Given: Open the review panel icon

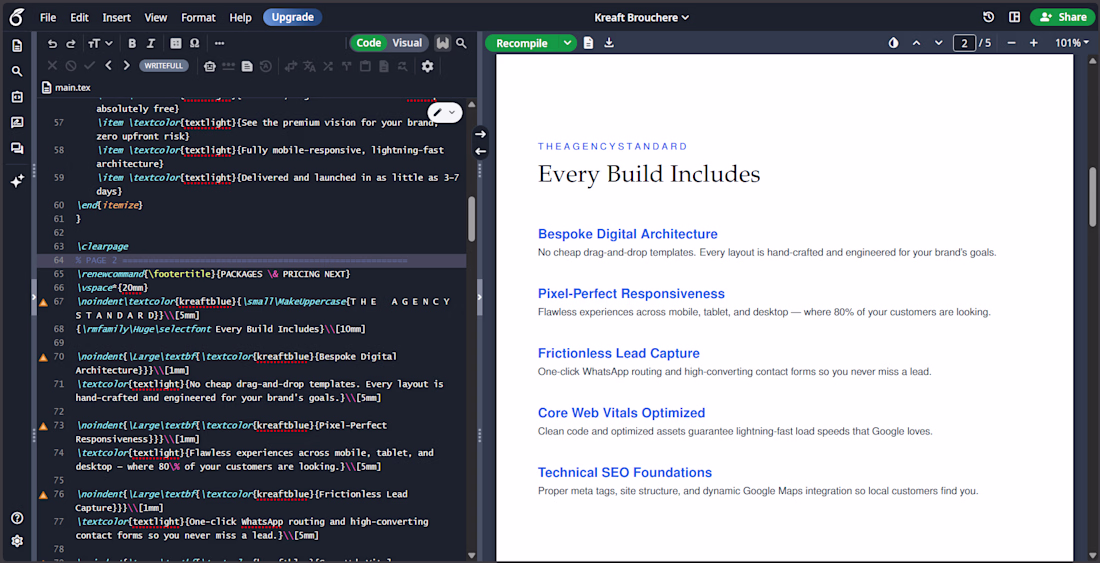Looking at the screenshot, I should 18,123.
